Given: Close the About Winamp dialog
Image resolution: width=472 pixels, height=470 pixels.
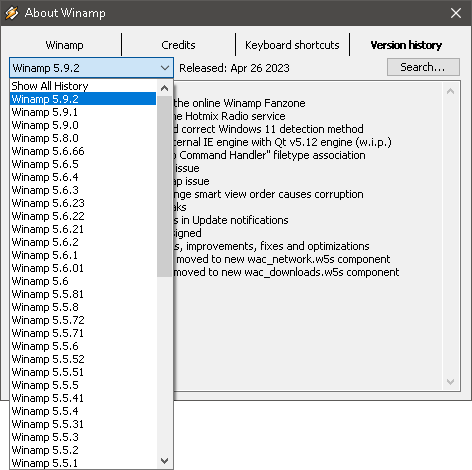Looking at the screenshot, I should click(456, 13).
